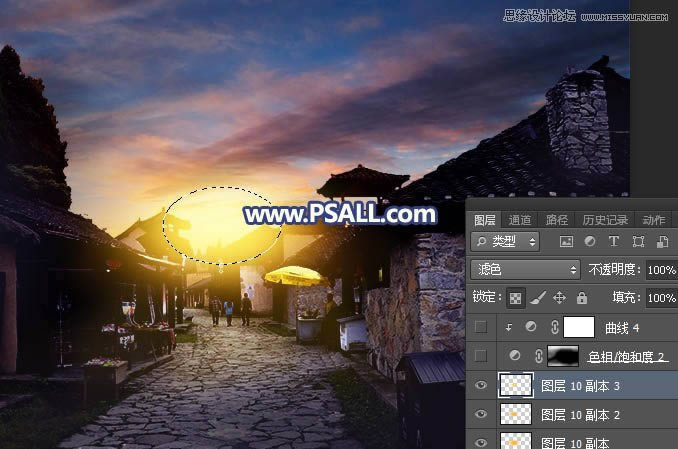Viewport: 678px width, 449px height.
Task: Click the 填充 value field
Action: click(661, 298)
